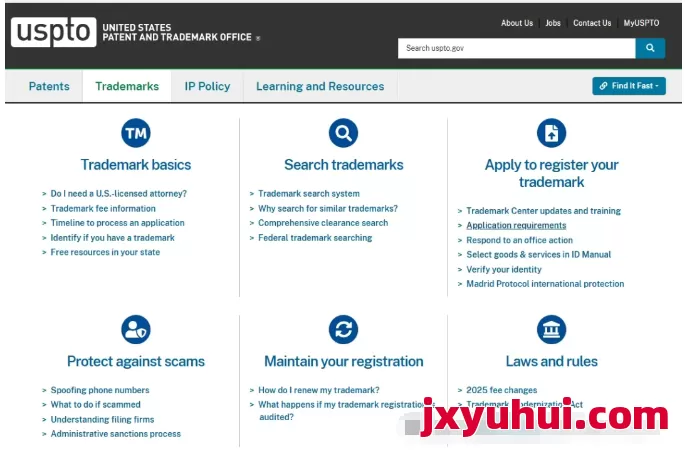Click the Protect against scams person icon
The image size is (685, 454).
136,329
